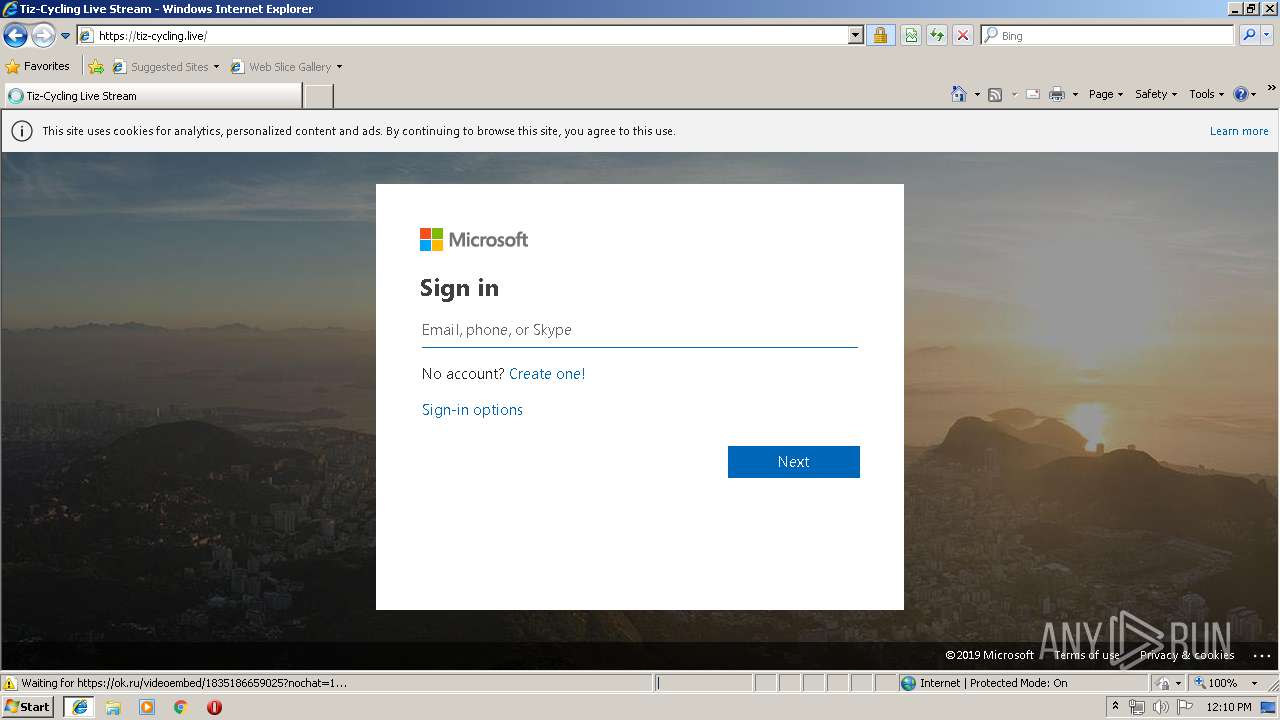Viewport: 1280px width, 720px height.
Task: Click the red Opera taskbar icon
Action: 214,707
